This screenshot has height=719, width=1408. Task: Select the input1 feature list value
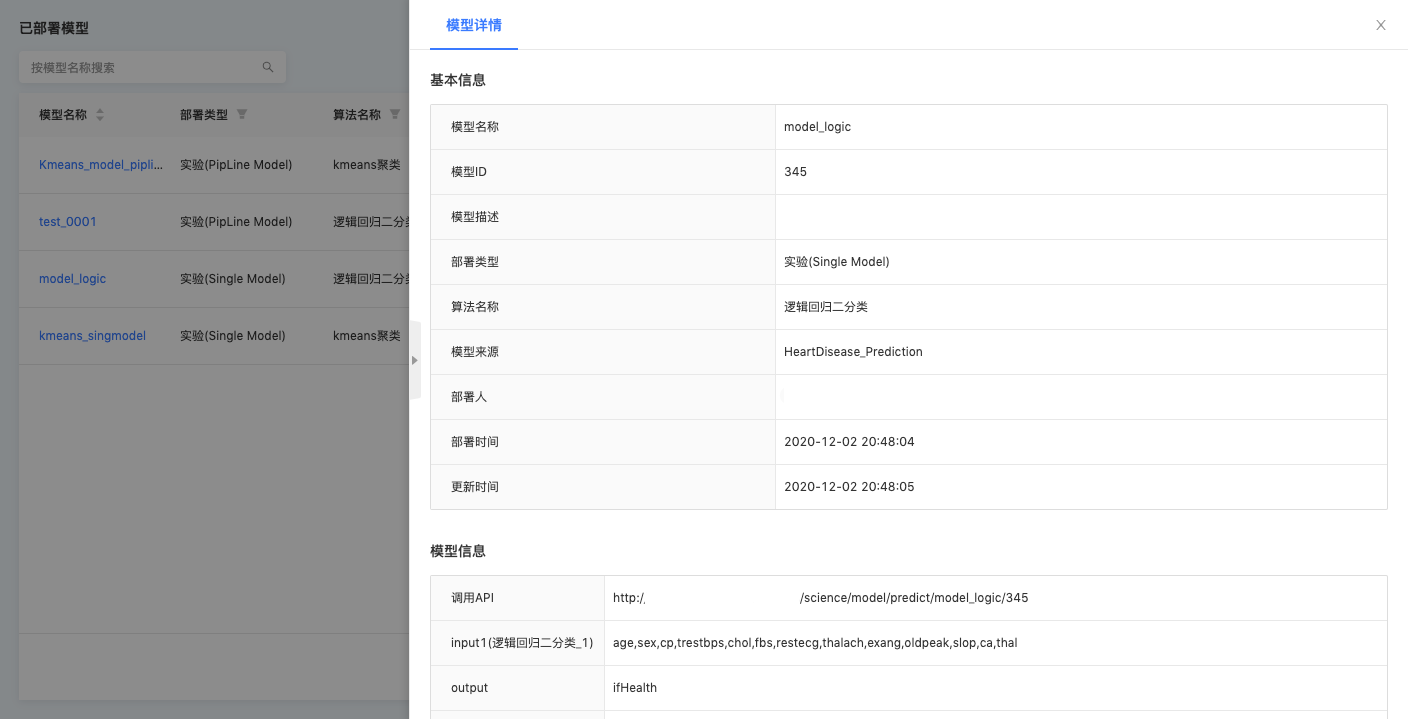[815, 643]
